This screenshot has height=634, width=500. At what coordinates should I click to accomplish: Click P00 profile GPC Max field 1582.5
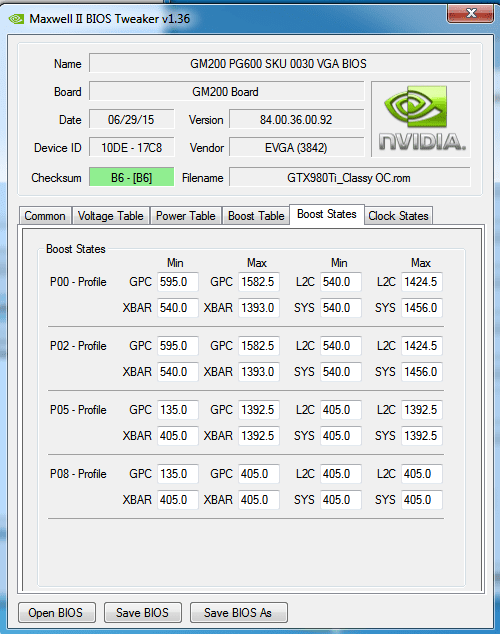(x=259, y=282)
